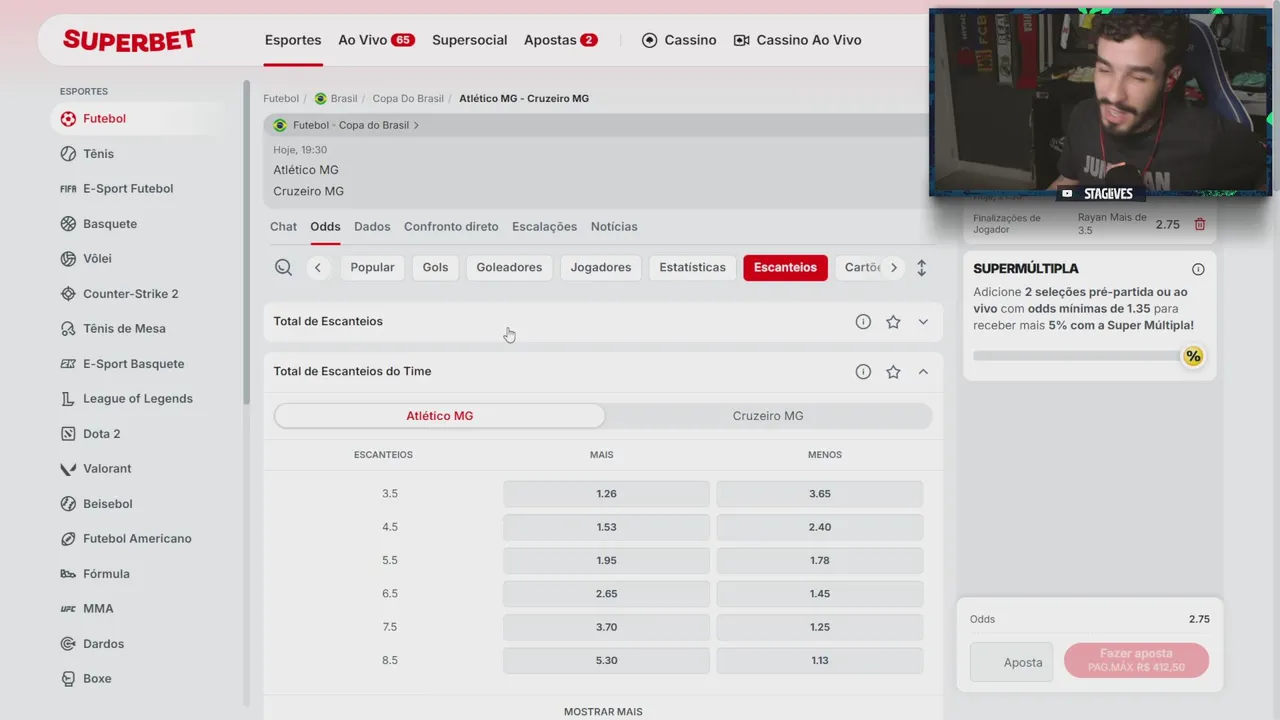Filter markets by Gols

435,268
